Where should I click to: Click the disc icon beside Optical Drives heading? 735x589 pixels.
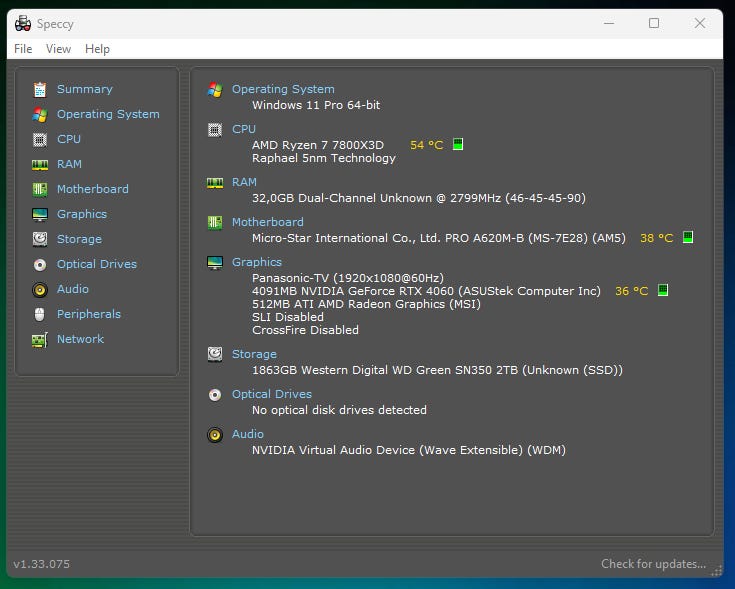tap(215, 395)
